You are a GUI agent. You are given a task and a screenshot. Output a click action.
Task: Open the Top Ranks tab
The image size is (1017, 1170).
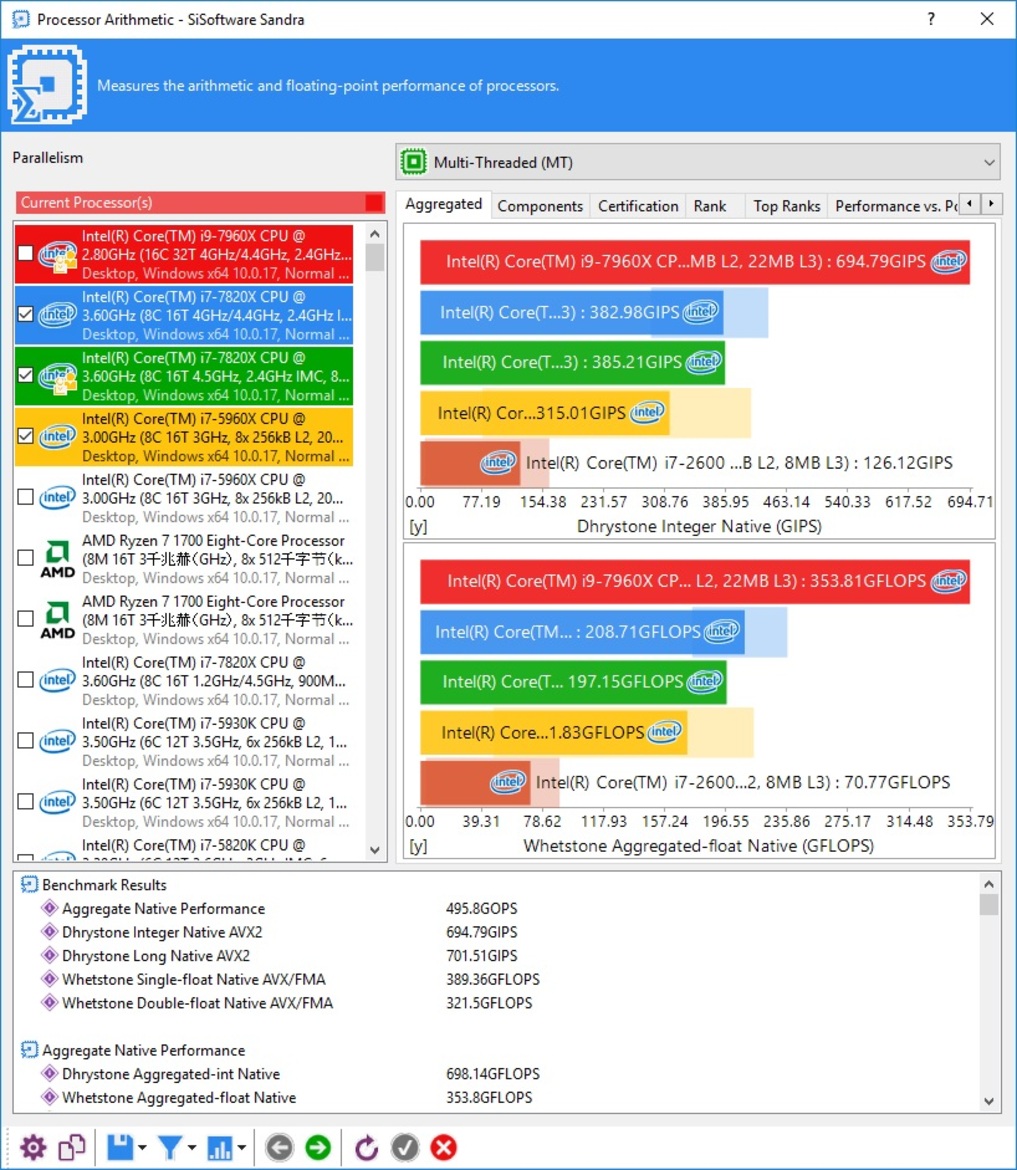click(786, 206)
